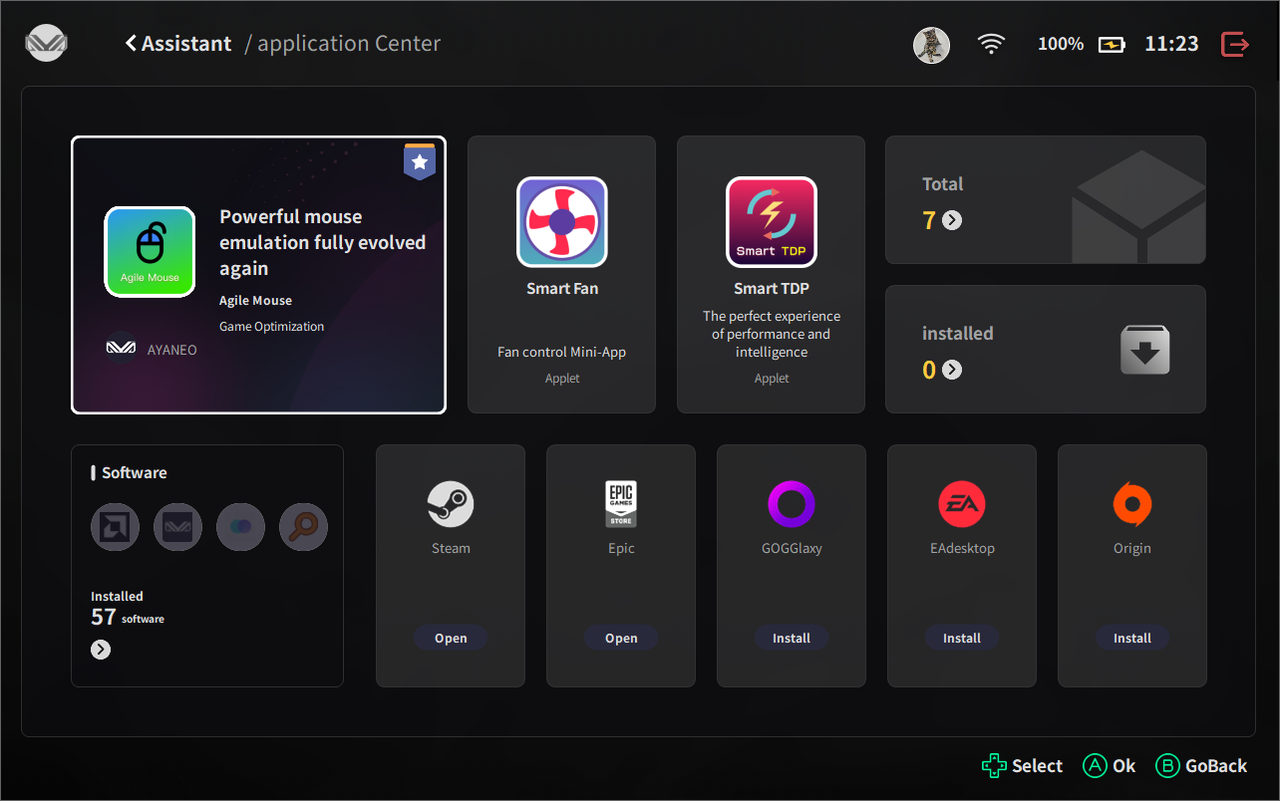Open the user avatar profile
The image size is (1280, 801).
pyautogui.click(x=932, y=45)
